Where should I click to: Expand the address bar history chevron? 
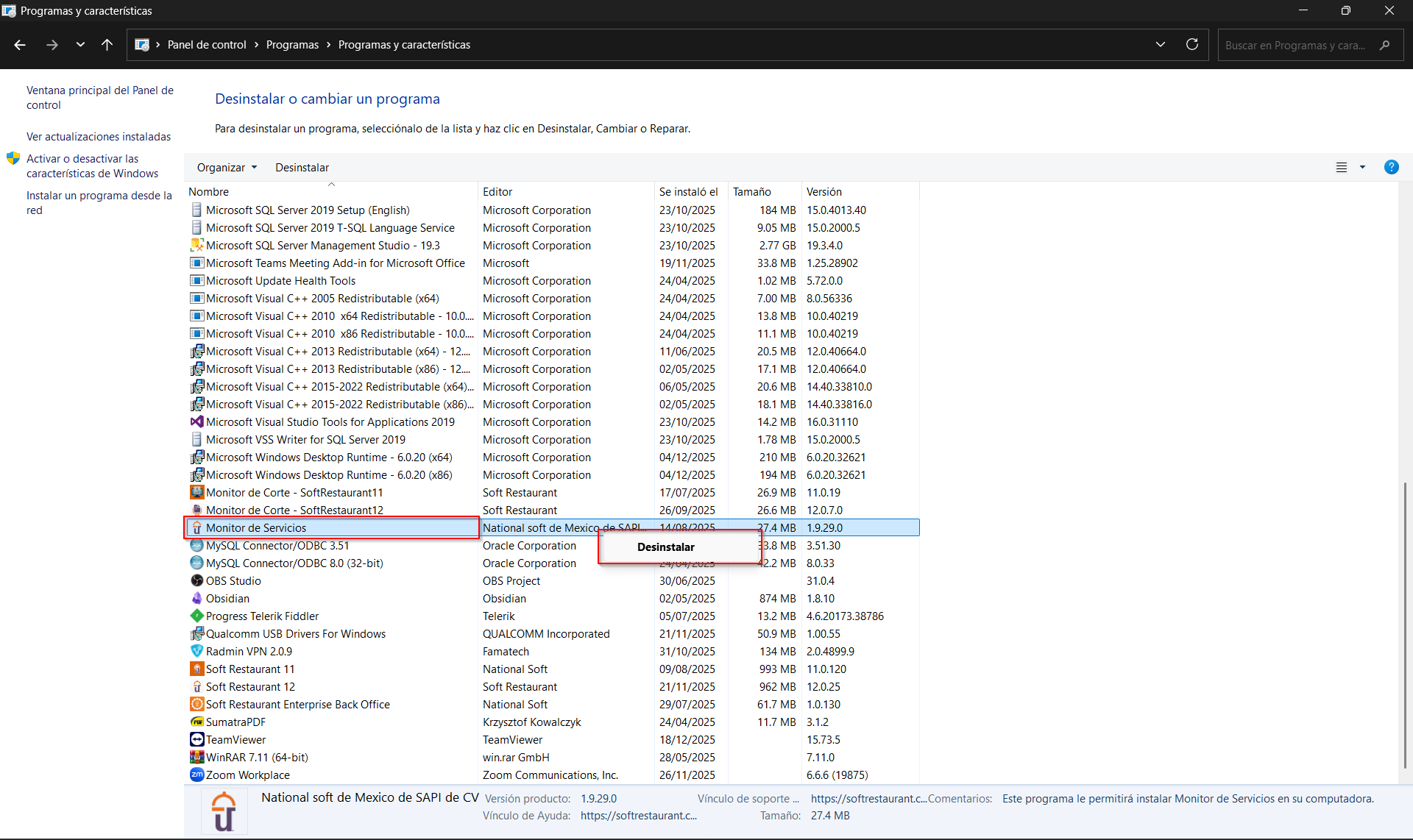coord(1161,45)
